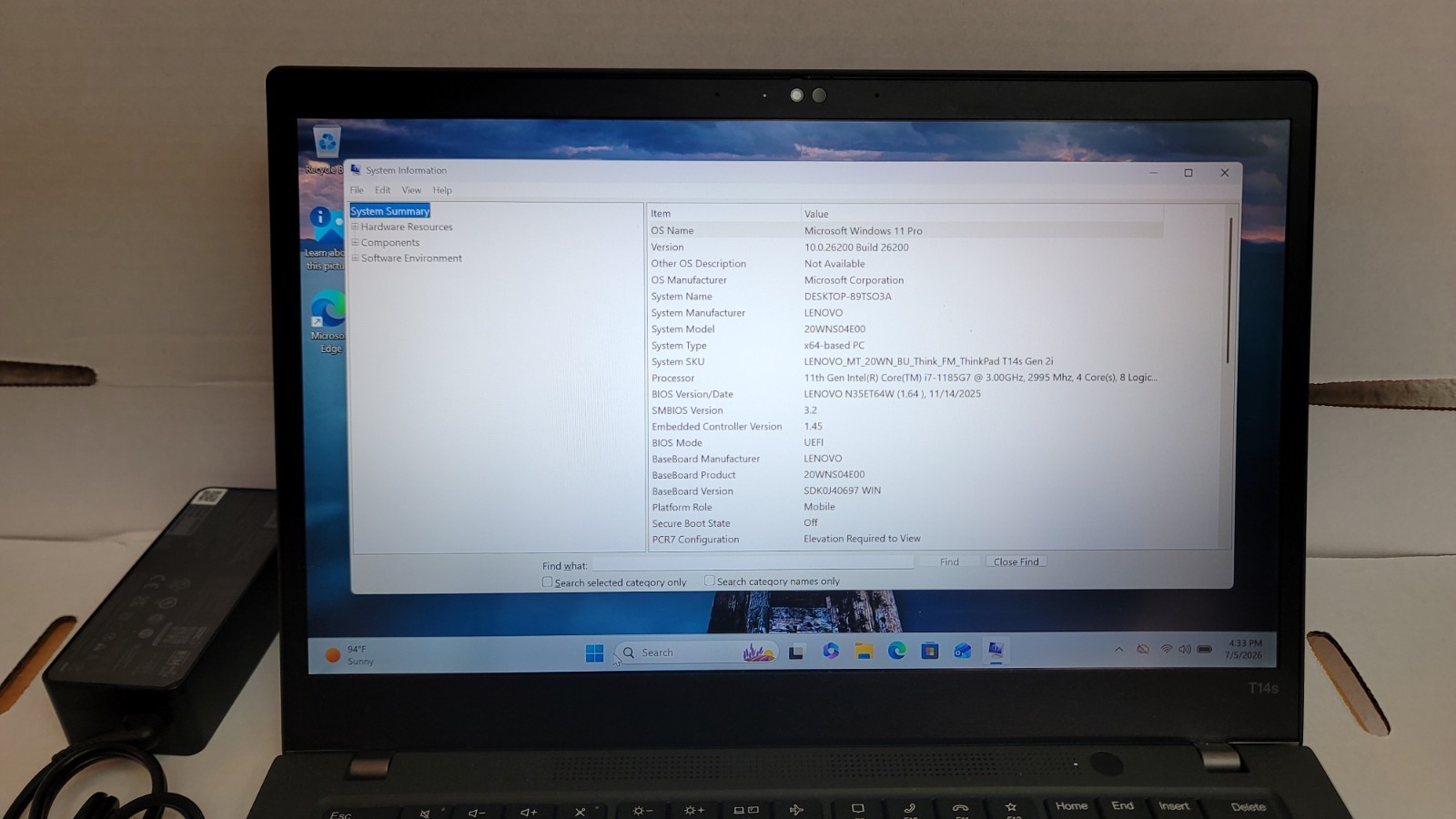
Task: Select the BIOS Version/Date row
Action: 905,394
